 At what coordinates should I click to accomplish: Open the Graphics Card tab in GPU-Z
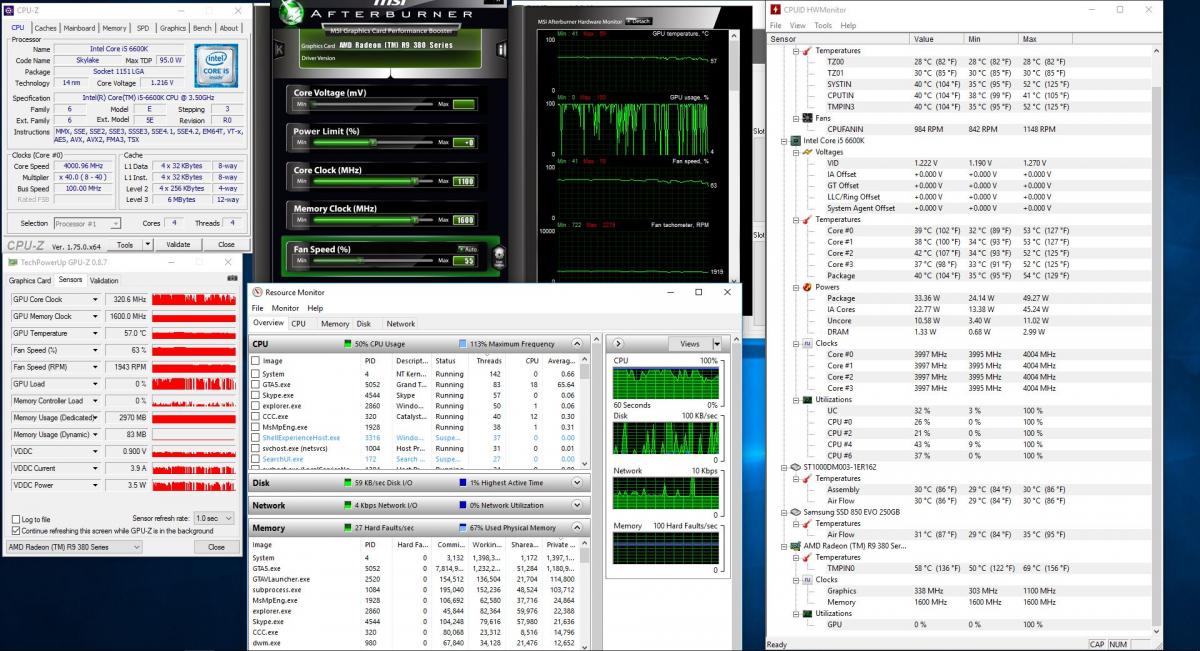(x=30, y=280)
